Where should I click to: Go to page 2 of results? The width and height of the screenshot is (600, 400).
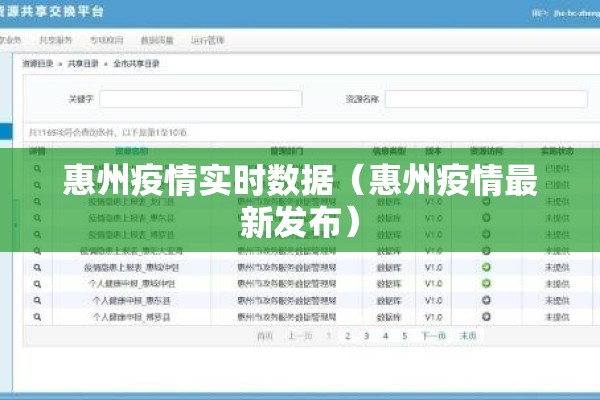click(x=347, y=336)
